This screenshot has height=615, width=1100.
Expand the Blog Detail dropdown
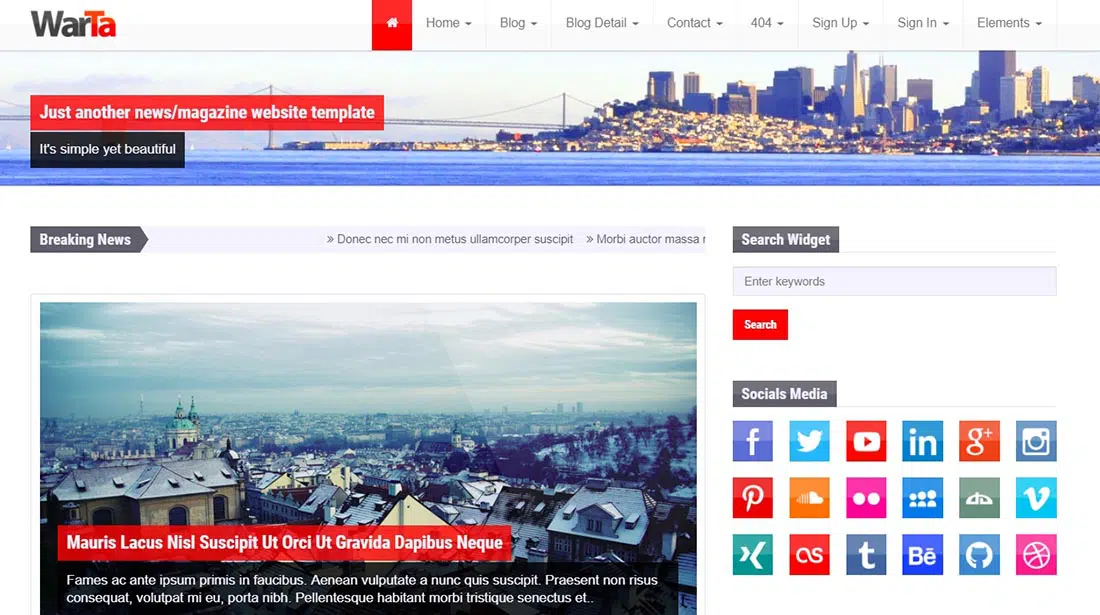point(602,23)
